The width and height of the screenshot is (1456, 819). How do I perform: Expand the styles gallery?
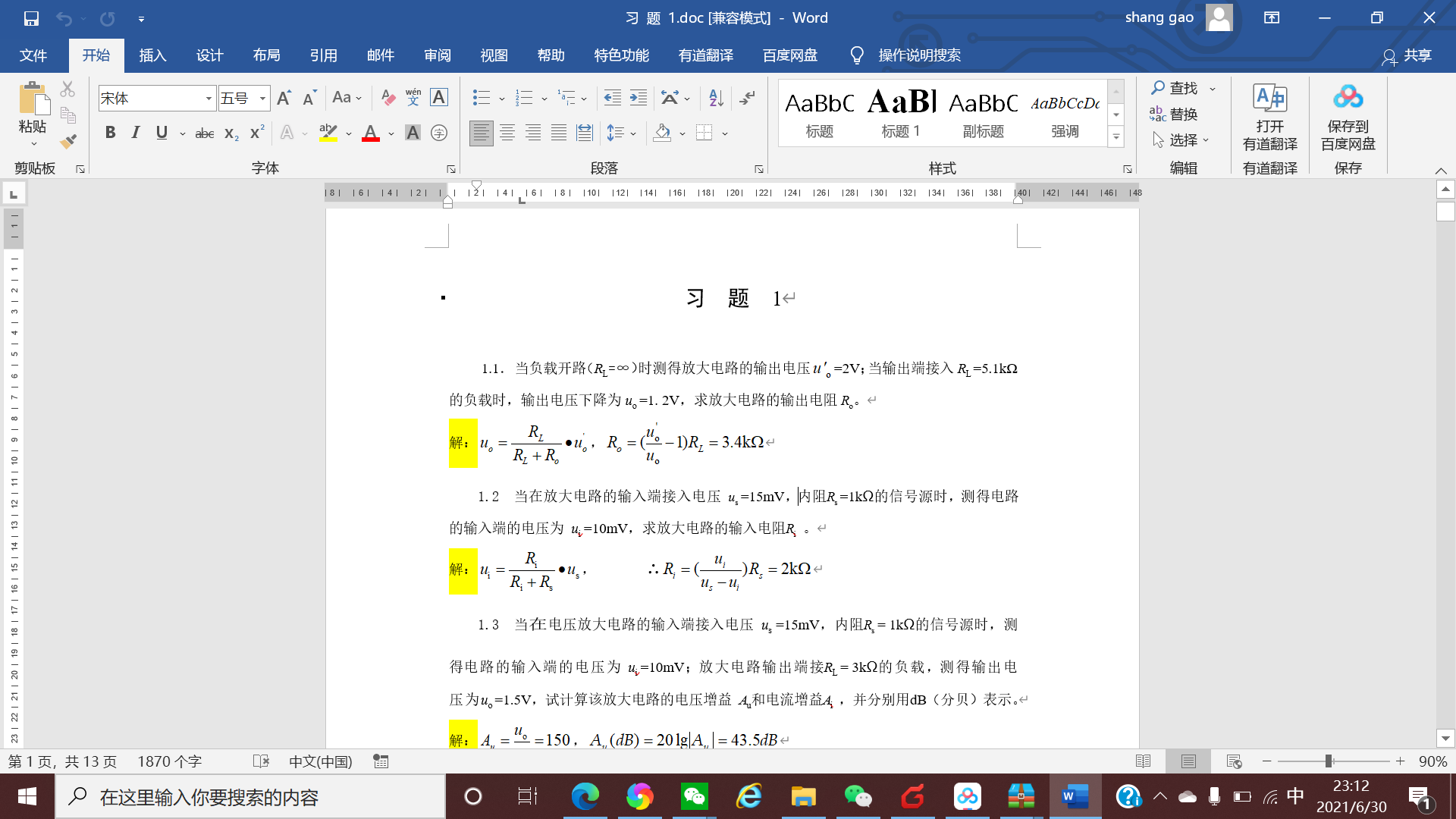coord(1116,138)
